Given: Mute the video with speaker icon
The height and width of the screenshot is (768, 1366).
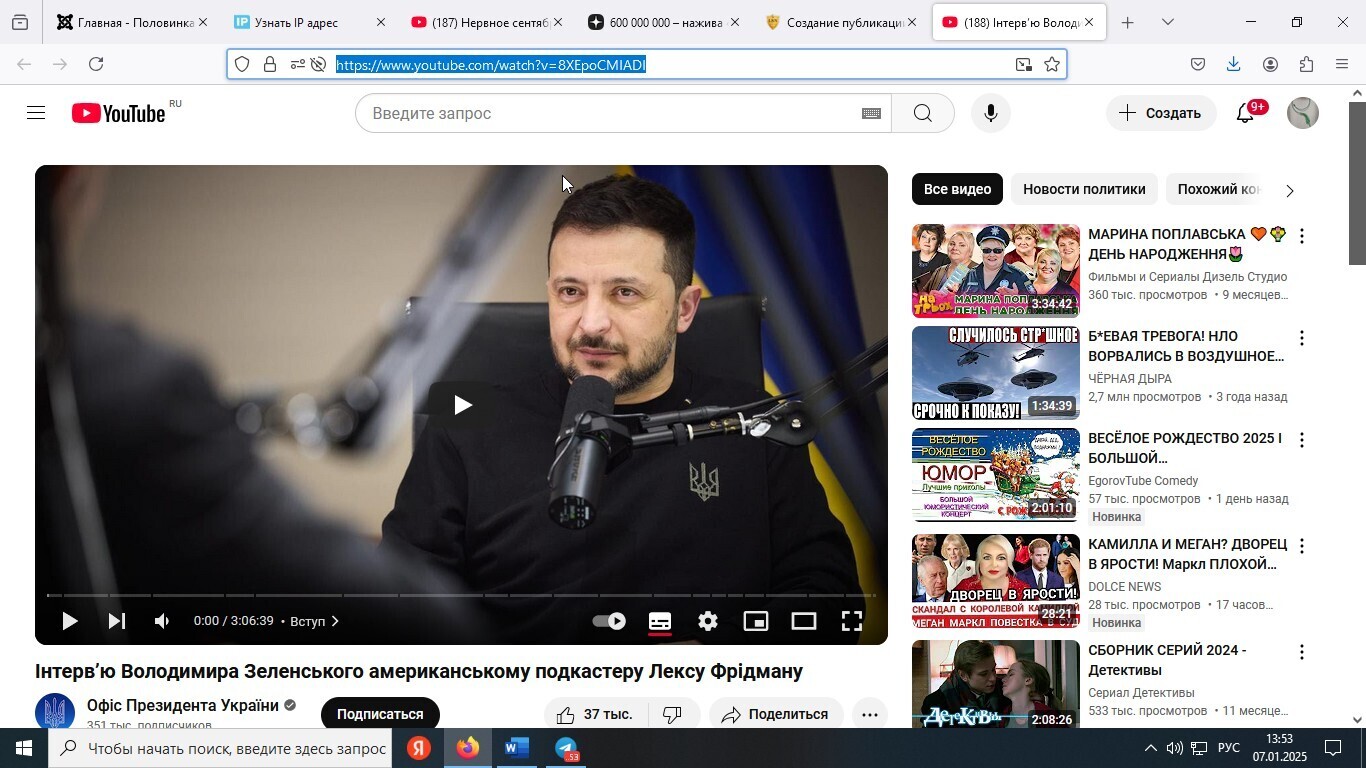Looking at the screenshot, I should pyautogui.click(x=162, y=621).
